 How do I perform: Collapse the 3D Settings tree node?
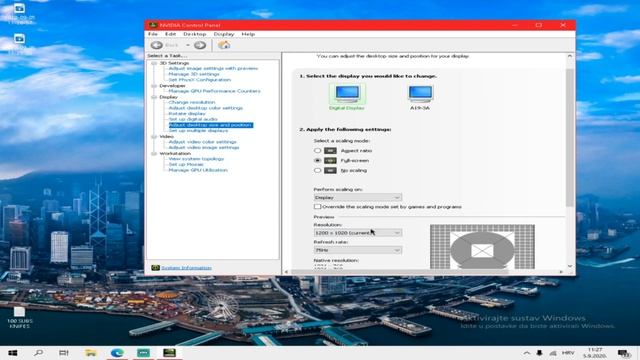pyautogui.click(x=154, y=63)
